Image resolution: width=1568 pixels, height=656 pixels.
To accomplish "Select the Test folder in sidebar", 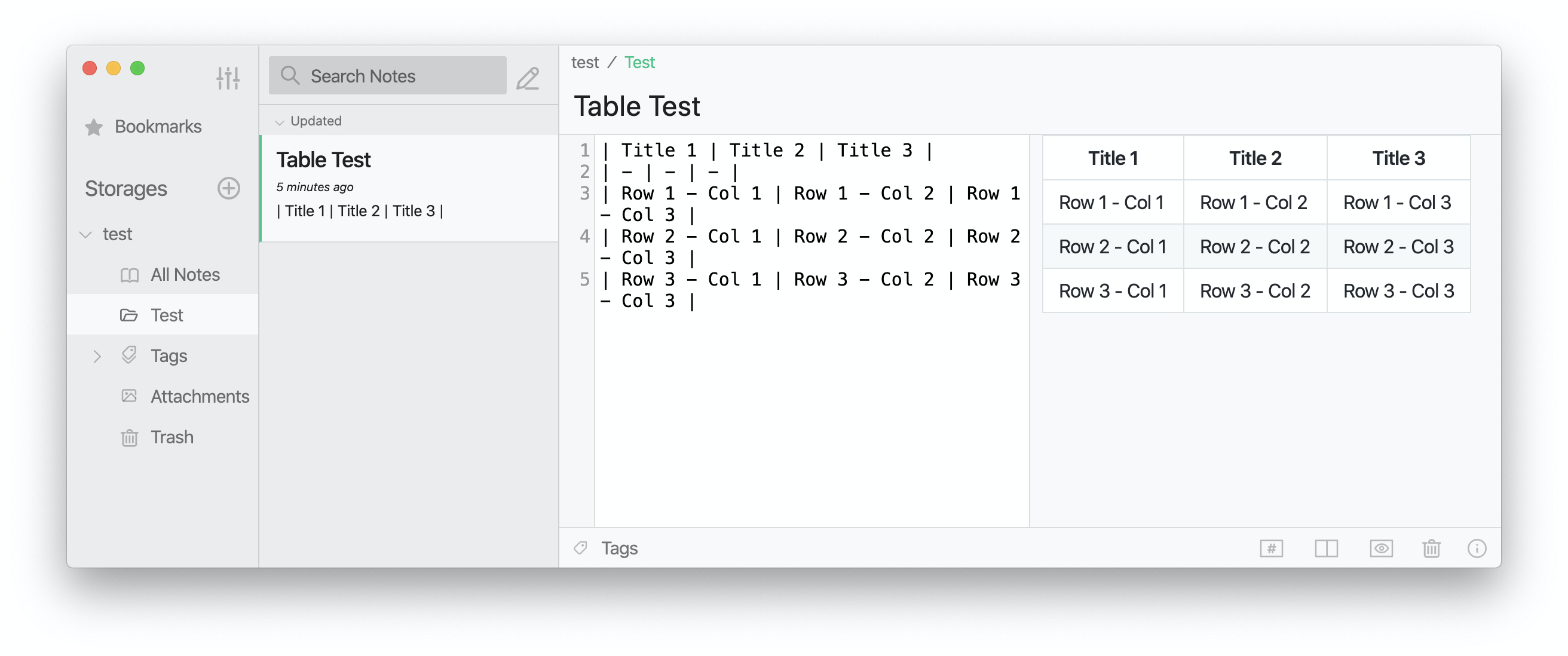I will click(166, 315).
